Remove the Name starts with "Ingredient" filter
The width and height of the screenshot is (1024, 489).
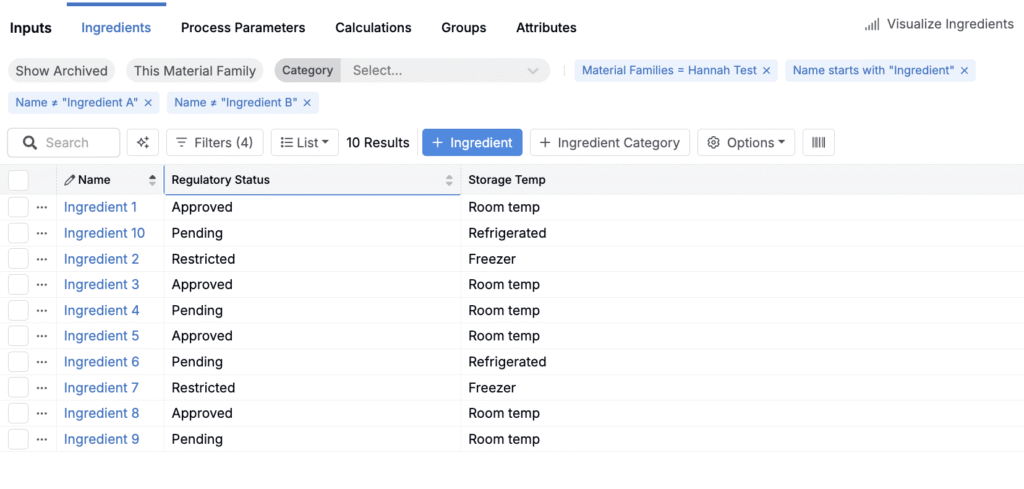[964, 71]
